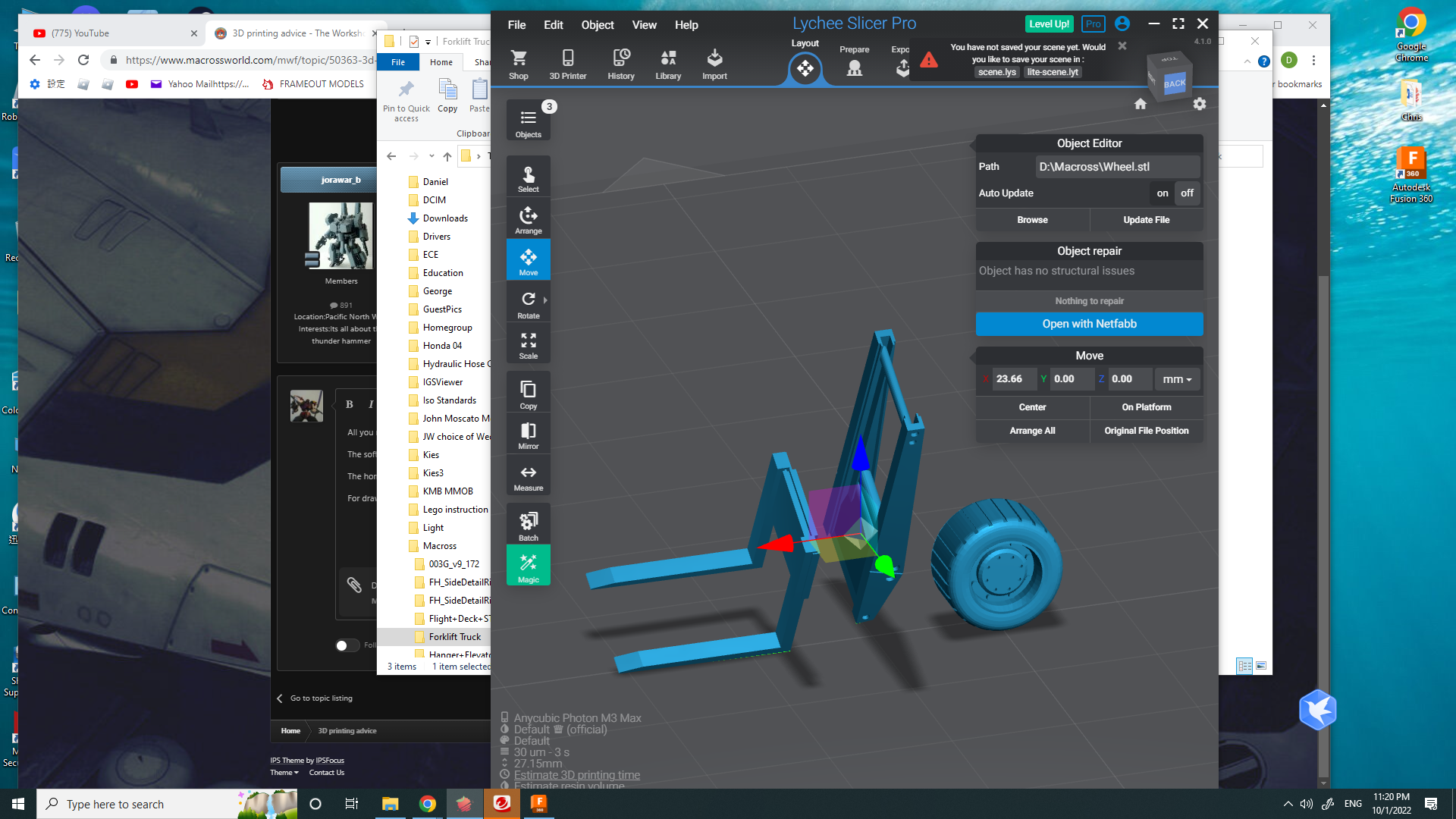Click the Browse button in Object Editor
The width and height of the screenshot is (1456, 819).
tap(1032, 220)
